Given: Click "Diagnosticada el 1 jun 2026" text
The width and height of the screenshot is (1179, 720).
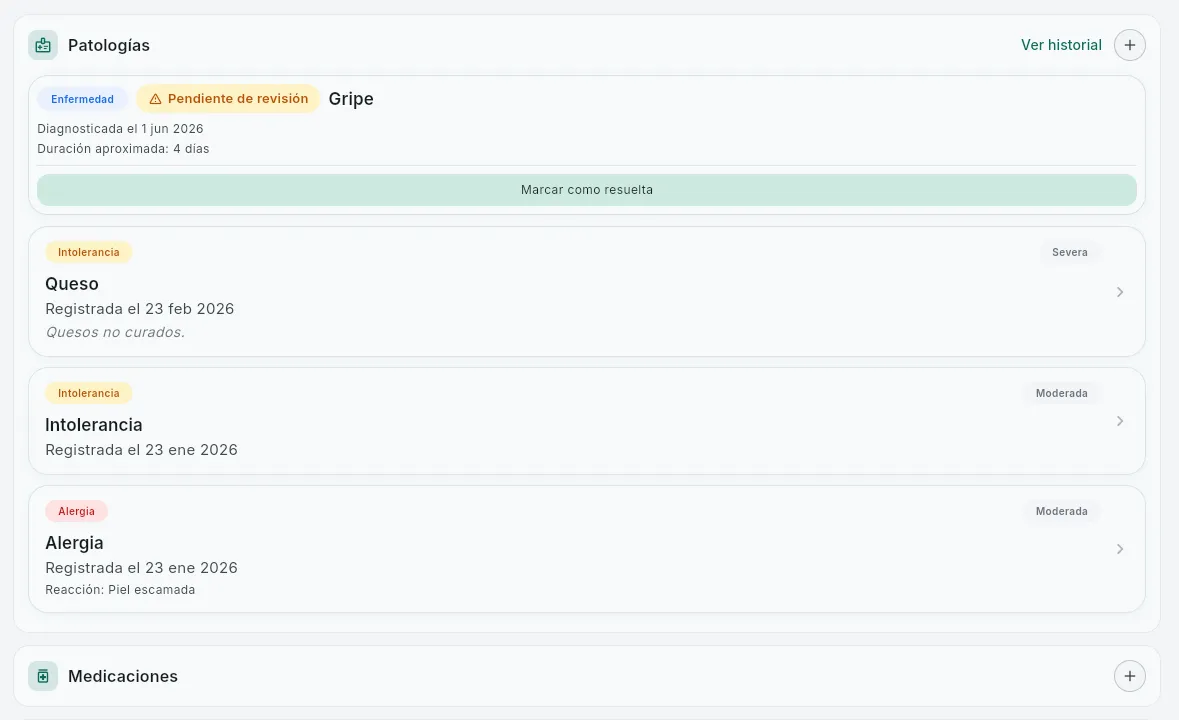Looking at the screenshot, I should tap(120, 129).
